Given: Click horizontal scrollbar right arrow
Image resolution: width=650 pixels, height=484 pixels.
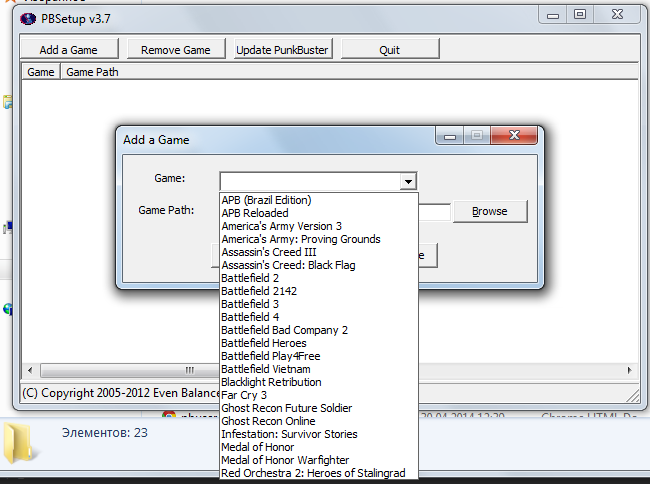Looking at the screenshot, I should point(630,370).
